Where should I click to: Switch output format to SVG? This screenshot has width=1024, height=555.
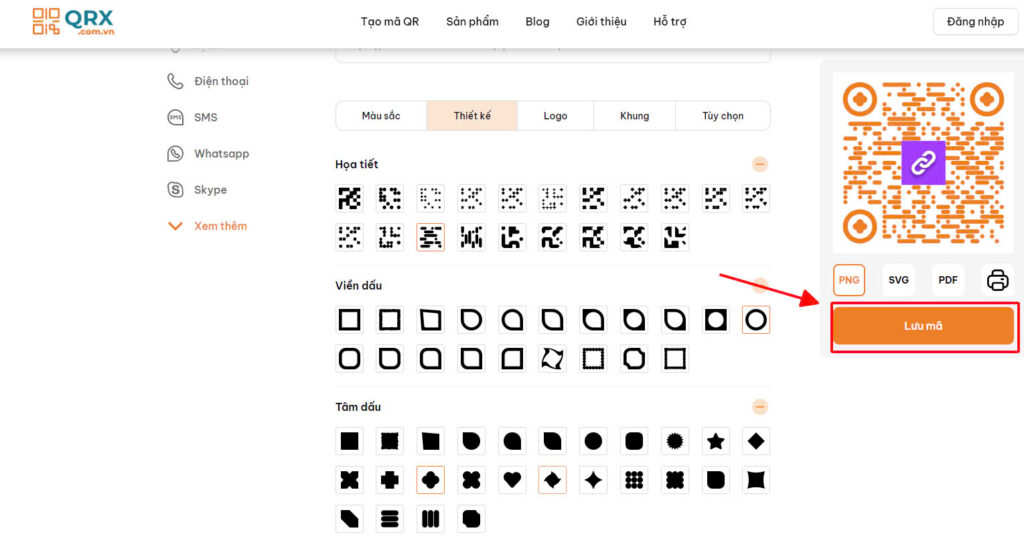(x=898, y=280)
